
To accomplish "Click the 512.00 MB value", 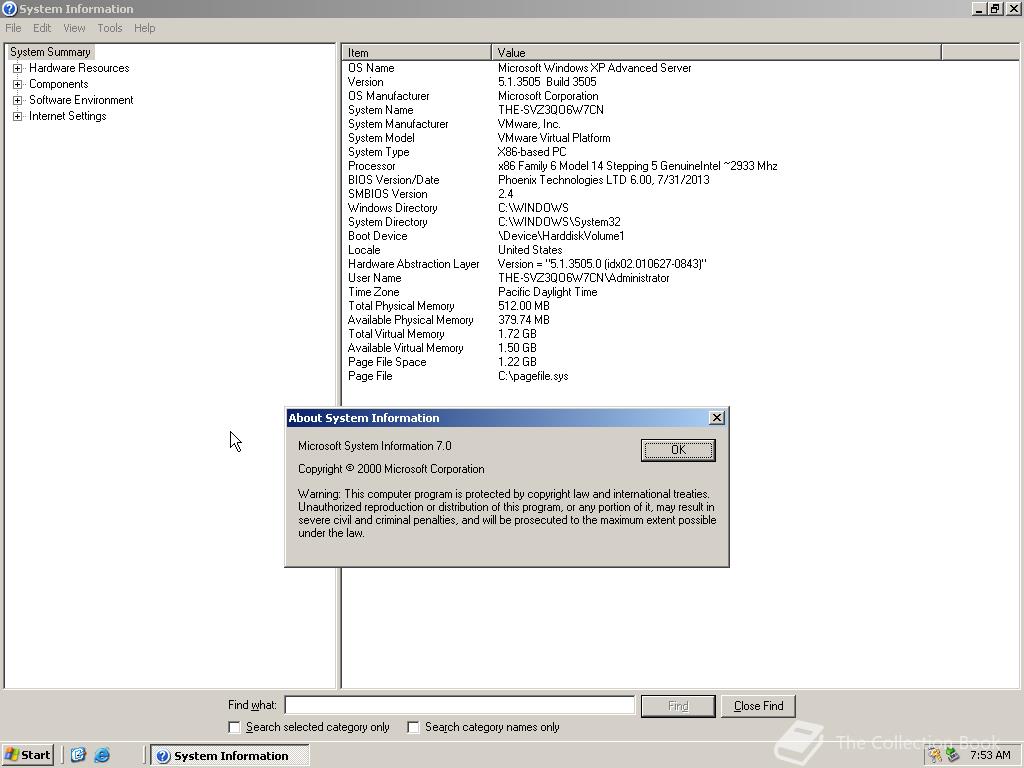I will click(524, 306).
